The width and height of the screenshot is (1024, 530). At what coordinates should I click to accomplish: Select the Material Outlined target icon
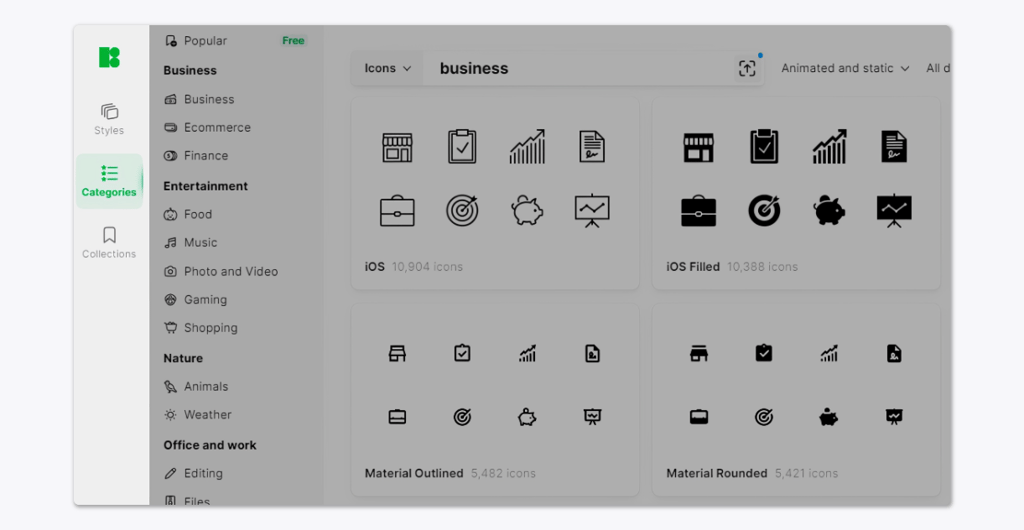462,416
